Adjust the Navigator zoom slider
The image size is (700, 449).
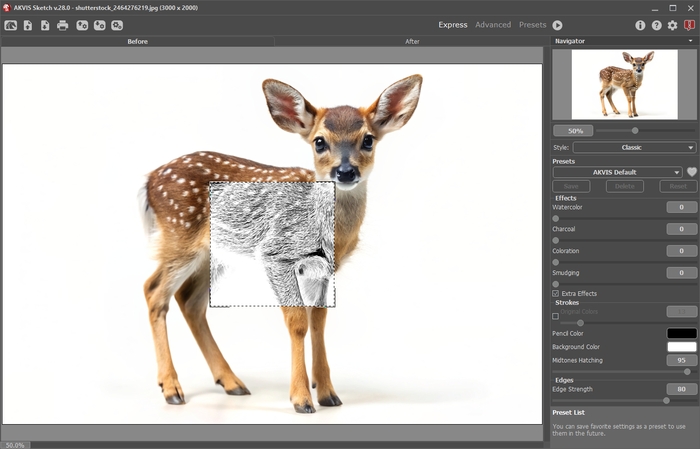635,131
